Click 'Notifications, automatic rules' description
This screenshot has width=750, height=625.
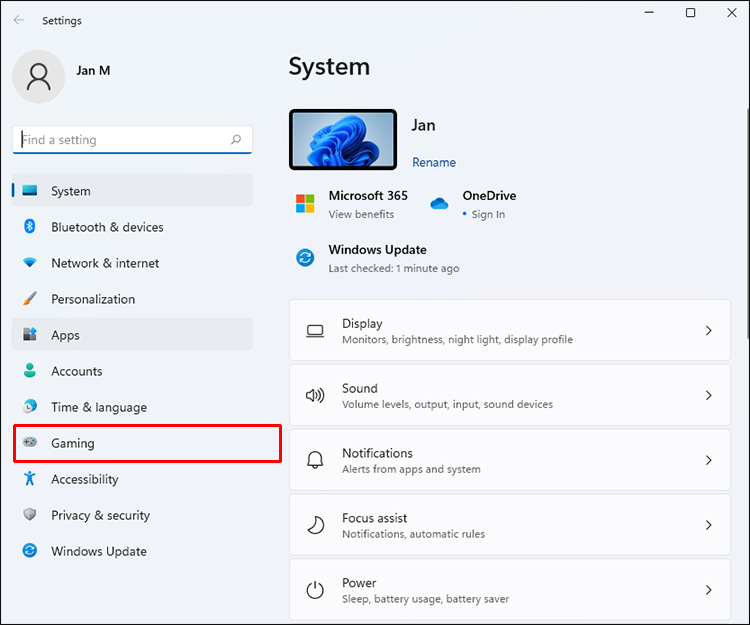[413, 534]
